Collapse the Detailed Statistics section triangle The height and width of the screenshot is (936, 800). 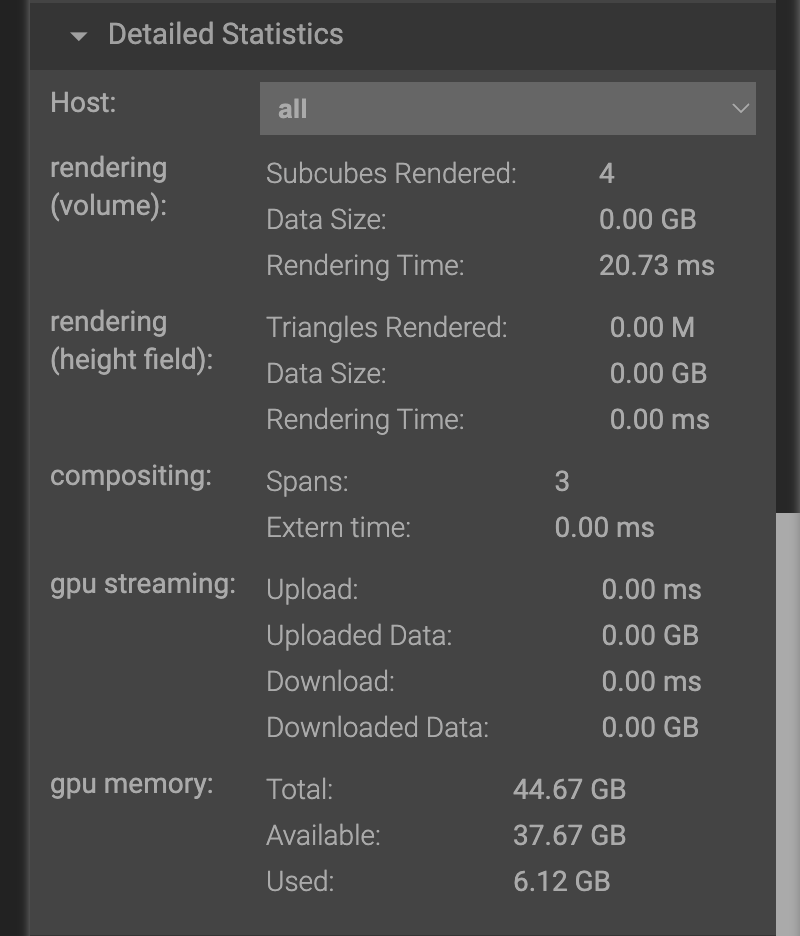[79, 36]
